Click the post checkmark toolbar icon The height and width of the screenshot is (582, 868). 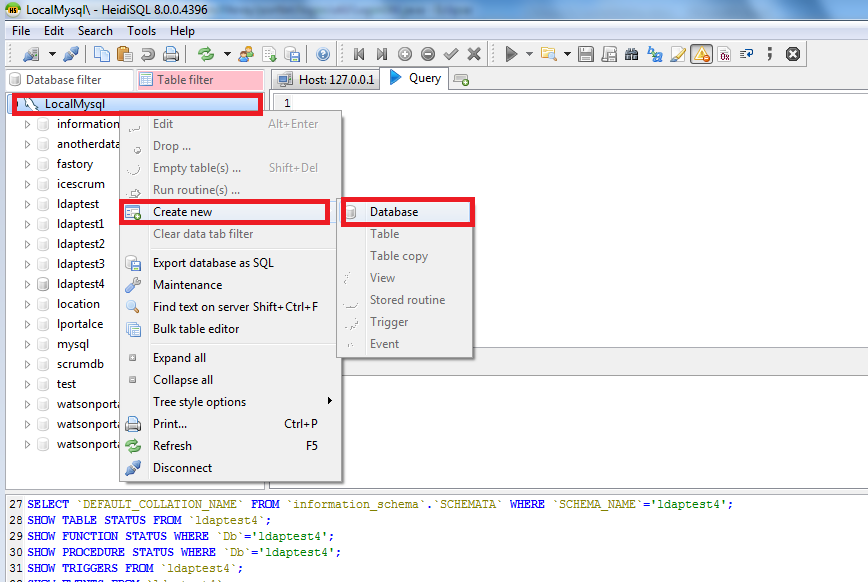click(x=451, y=54)
